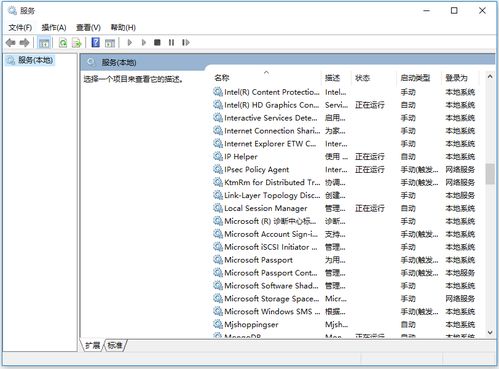This screenshot has width=499, height=369.
Task: Select Intel(R) HD Graphics Control service
Action: (345, 105)
